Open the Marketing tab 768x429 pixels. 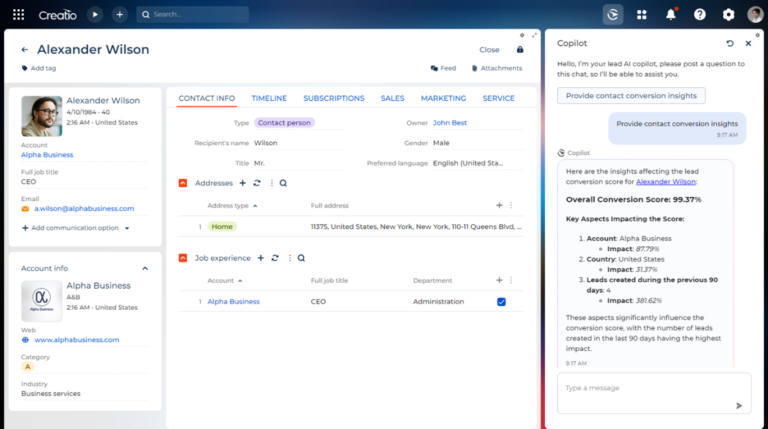pos(443,98)
